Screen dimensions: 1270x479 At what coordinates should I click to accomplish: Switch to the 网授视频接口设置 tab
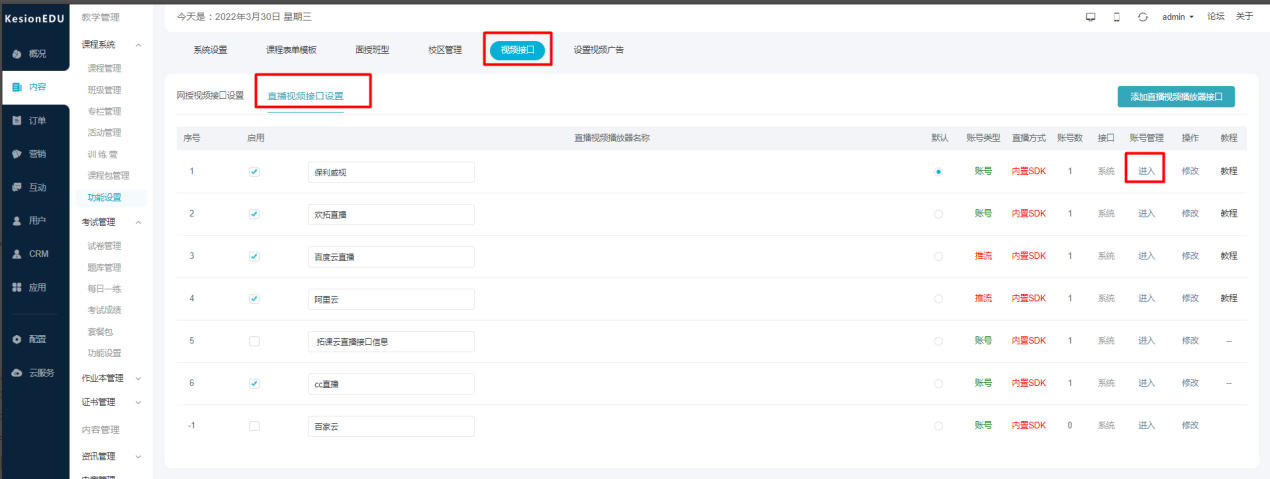pyautogui.click(x=210, y=96)
